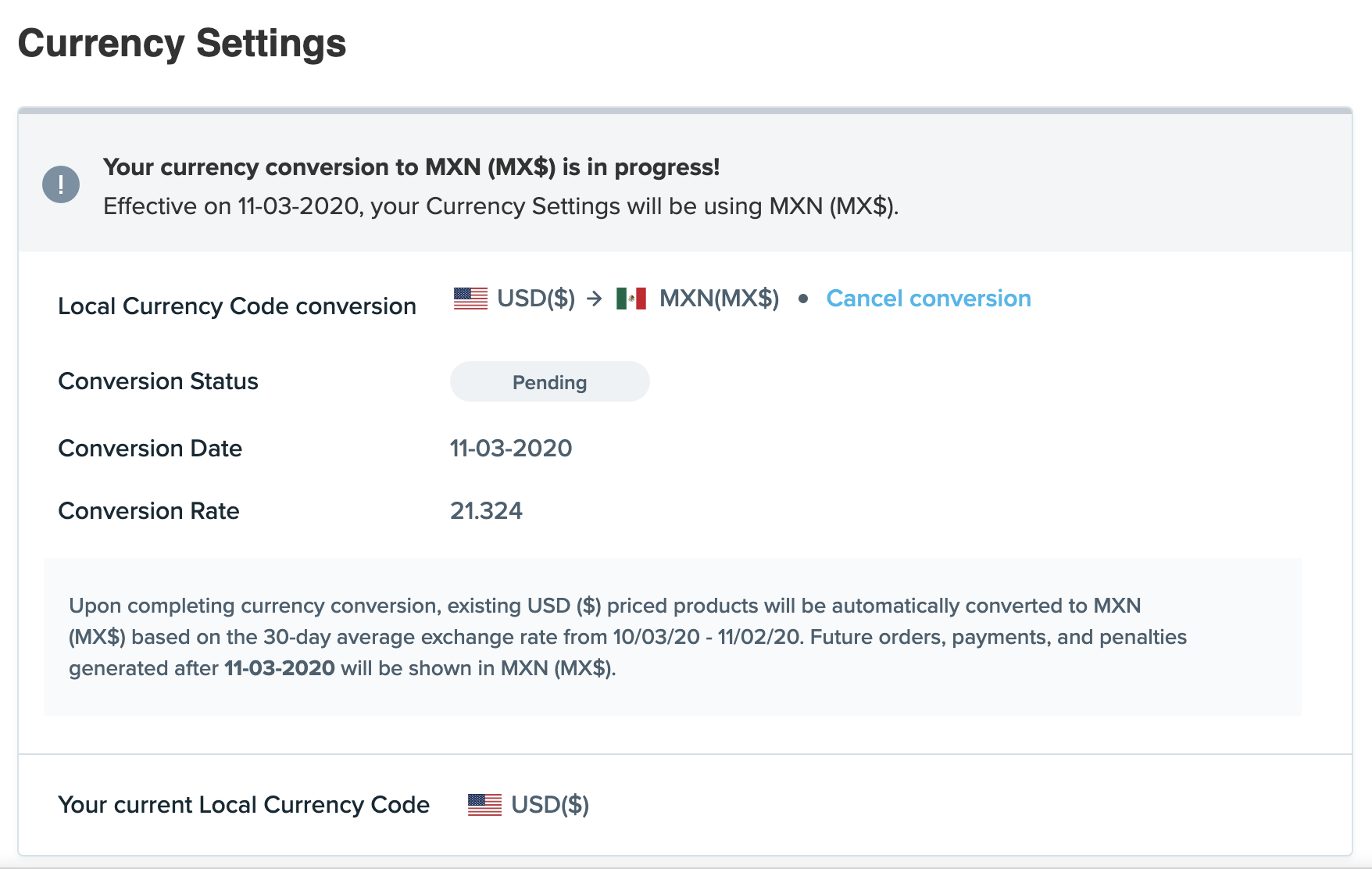Screen dimensions: 1372x869
Task: Click the bullet separator before Cancel conversion
Action: (x=802, y=299)
